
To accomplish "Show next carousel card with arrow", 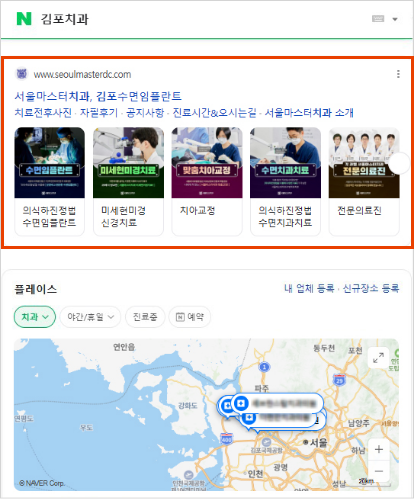I will (399, 163).
